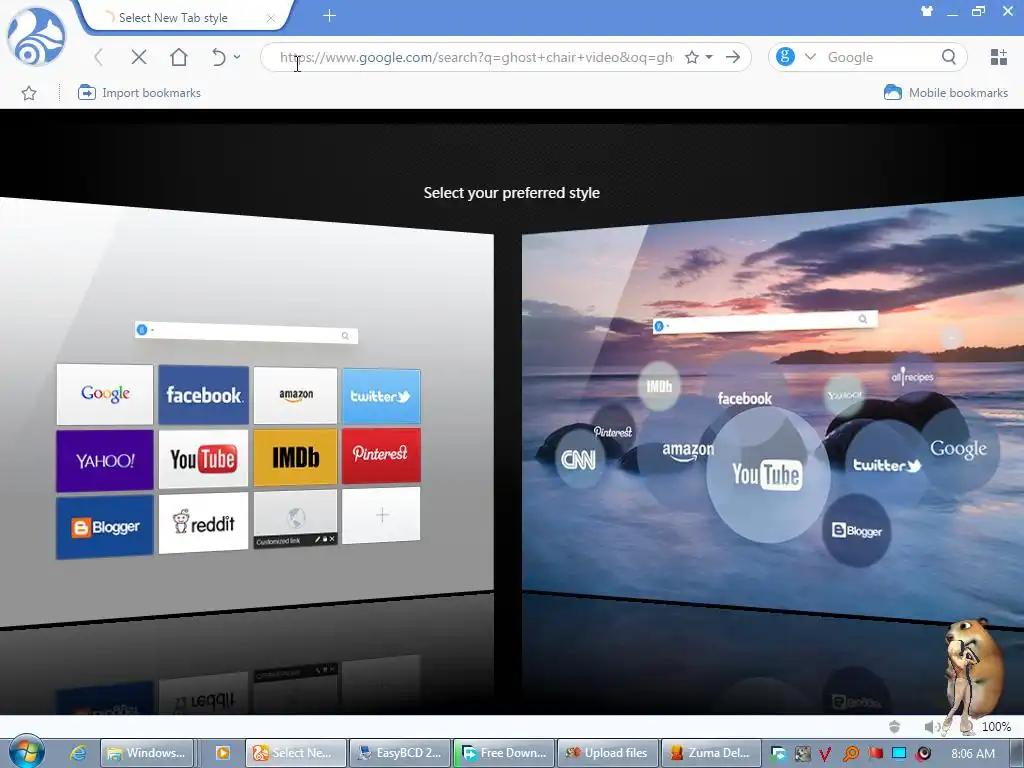Click the UC Browser squirrel logo
This screenshot has width=1024, height=768.
coord(36,37)
